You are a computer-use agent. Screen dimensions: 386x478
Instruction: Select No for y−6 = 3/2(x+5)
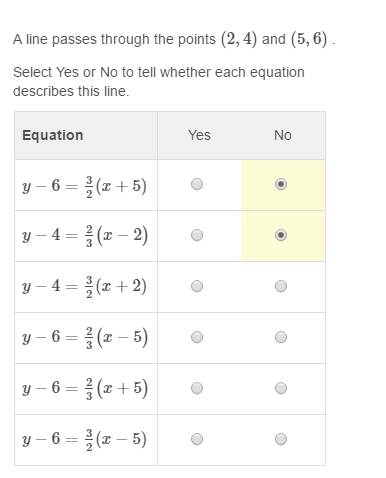click(281, 184)
